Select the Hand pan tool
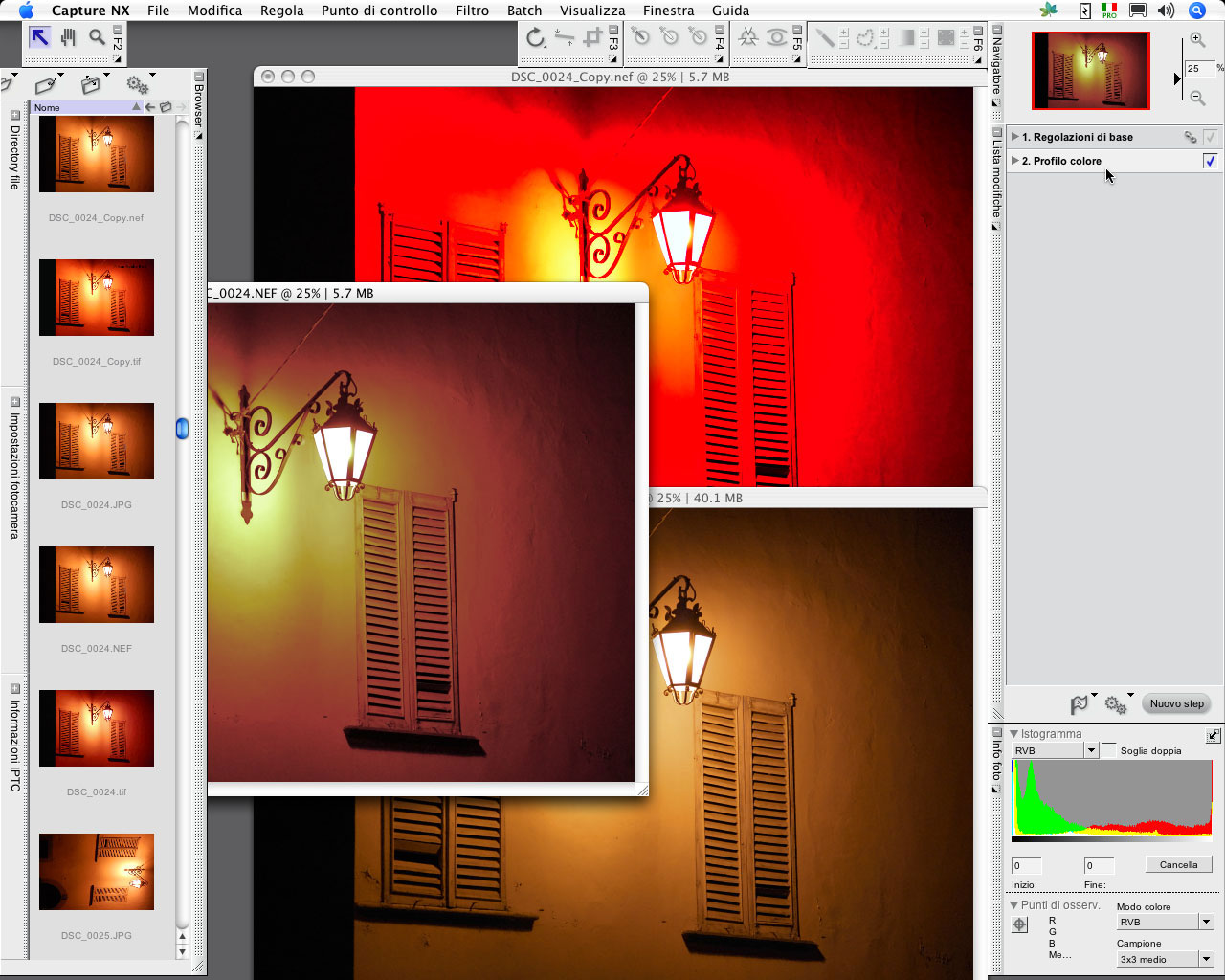1225x980 pixels. [68, 37]
